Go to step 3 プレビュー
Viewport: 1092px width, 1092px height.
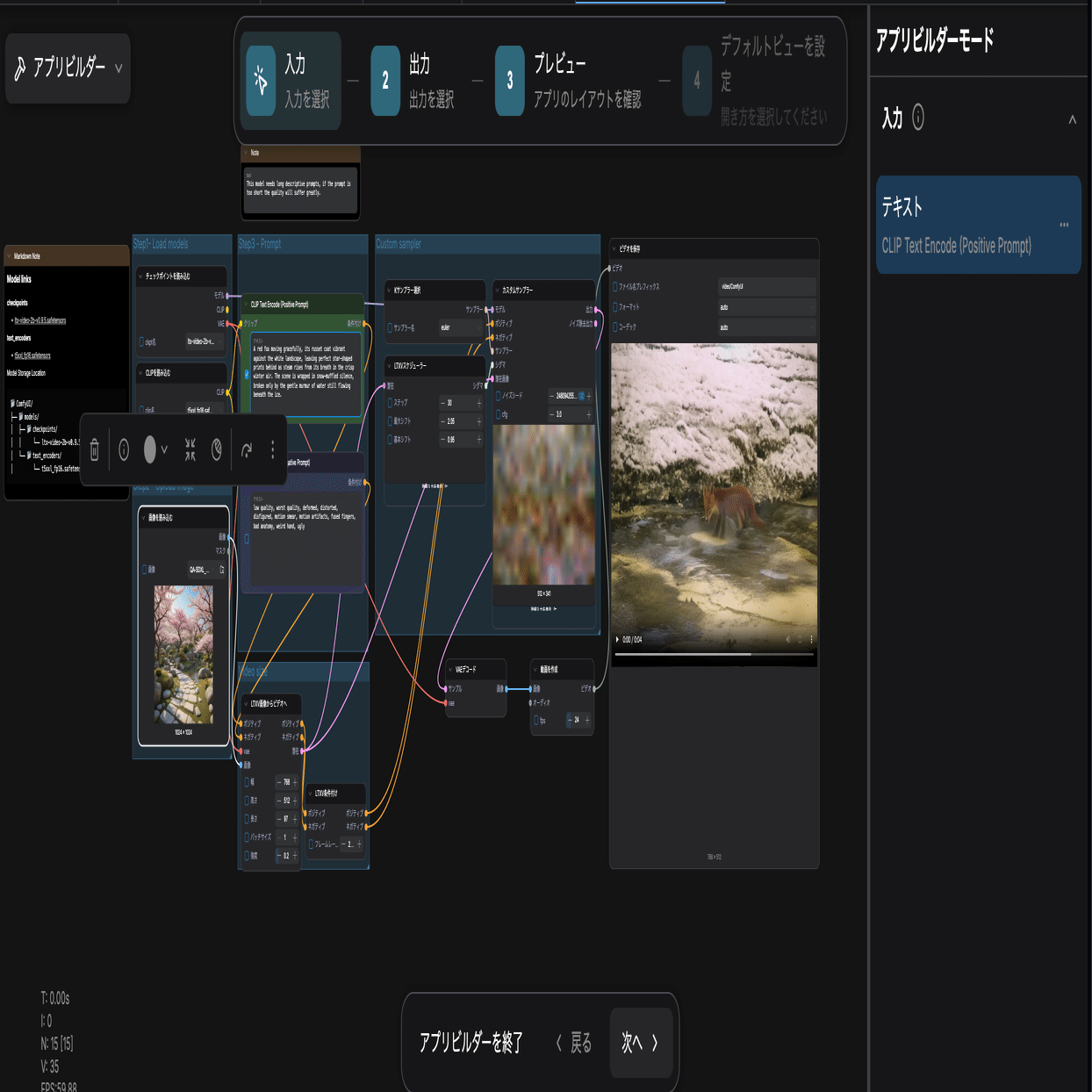click(x=569, y=81)
